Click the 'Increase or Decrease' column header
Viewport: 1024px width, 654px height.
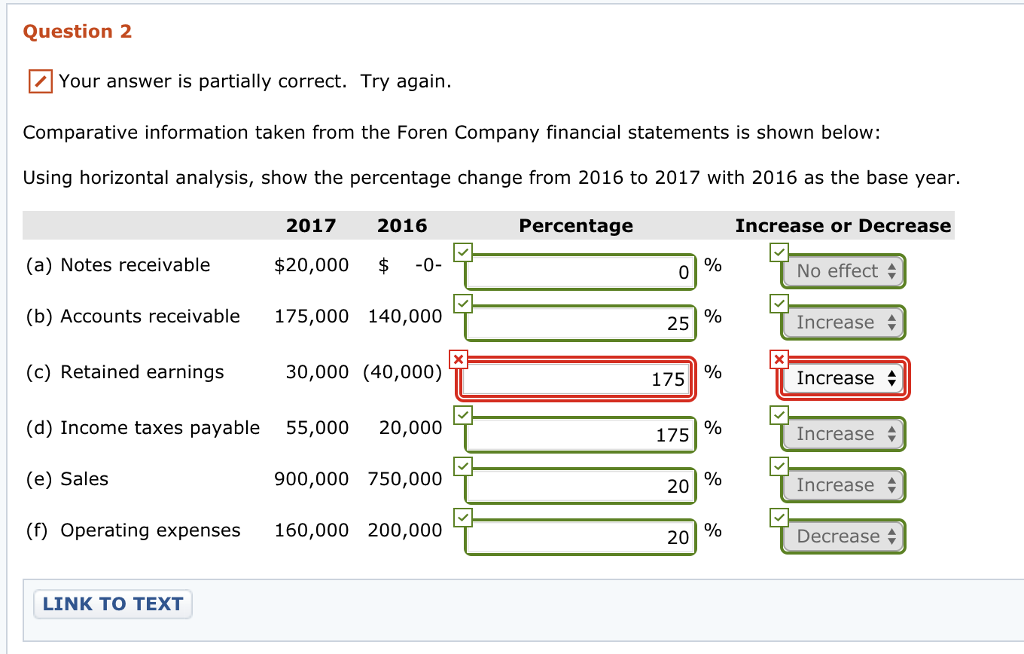[843, 225]
